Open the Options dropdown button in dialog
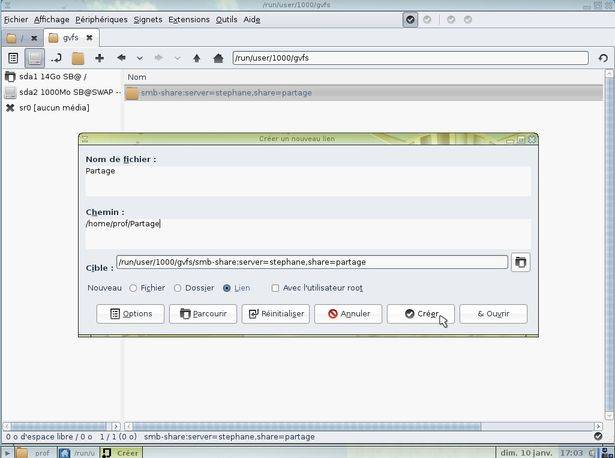Image resolution: width=615 pixels, height=458 pixels. point(130,314)
